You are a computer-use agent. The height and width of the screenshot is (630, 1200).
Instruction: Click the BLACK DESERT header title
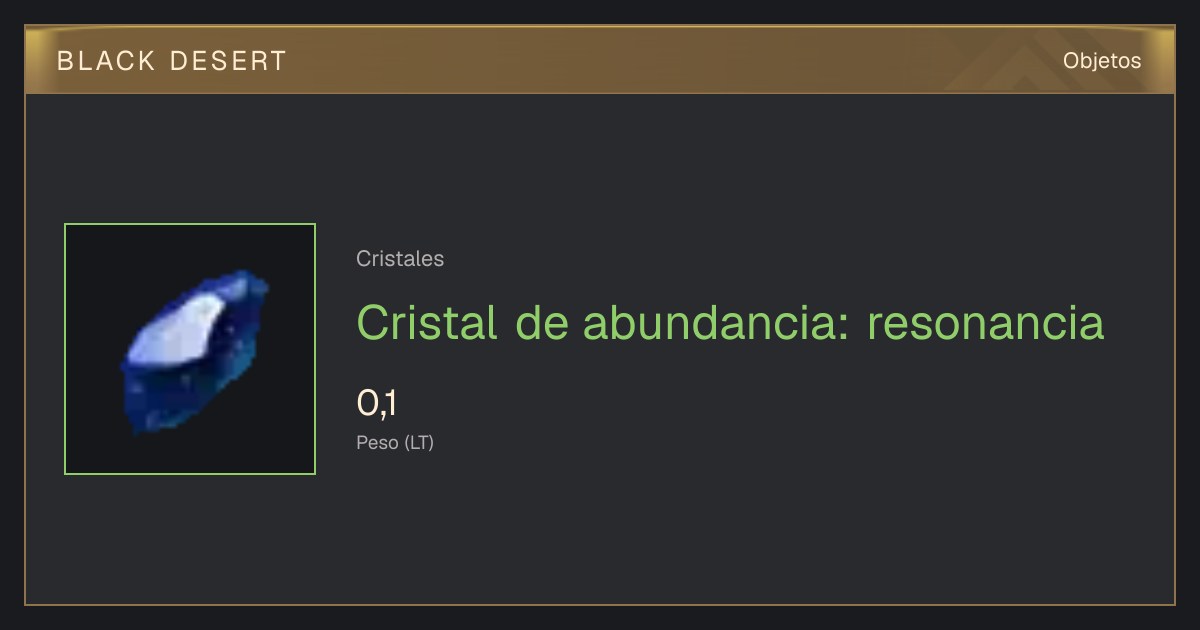tap(172, 61)
